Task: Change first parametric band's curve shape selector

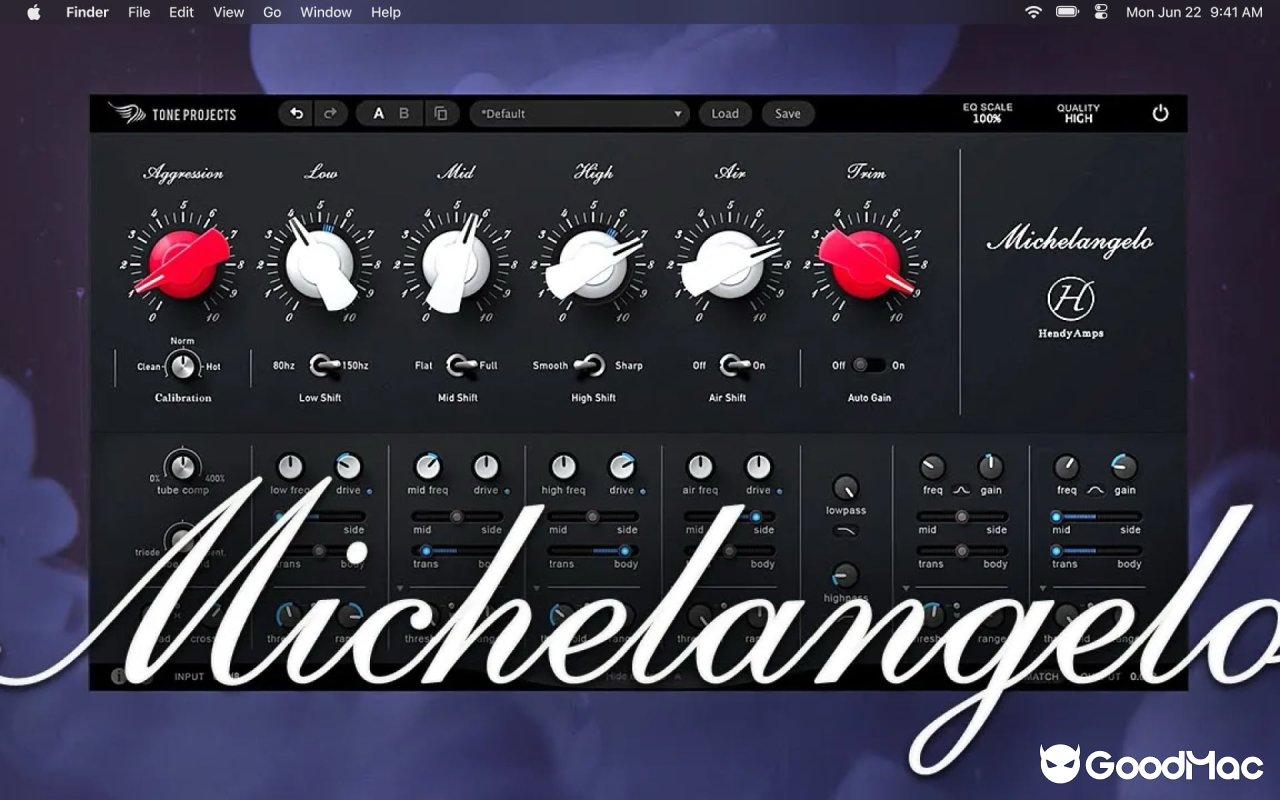Action: [961, 491]
